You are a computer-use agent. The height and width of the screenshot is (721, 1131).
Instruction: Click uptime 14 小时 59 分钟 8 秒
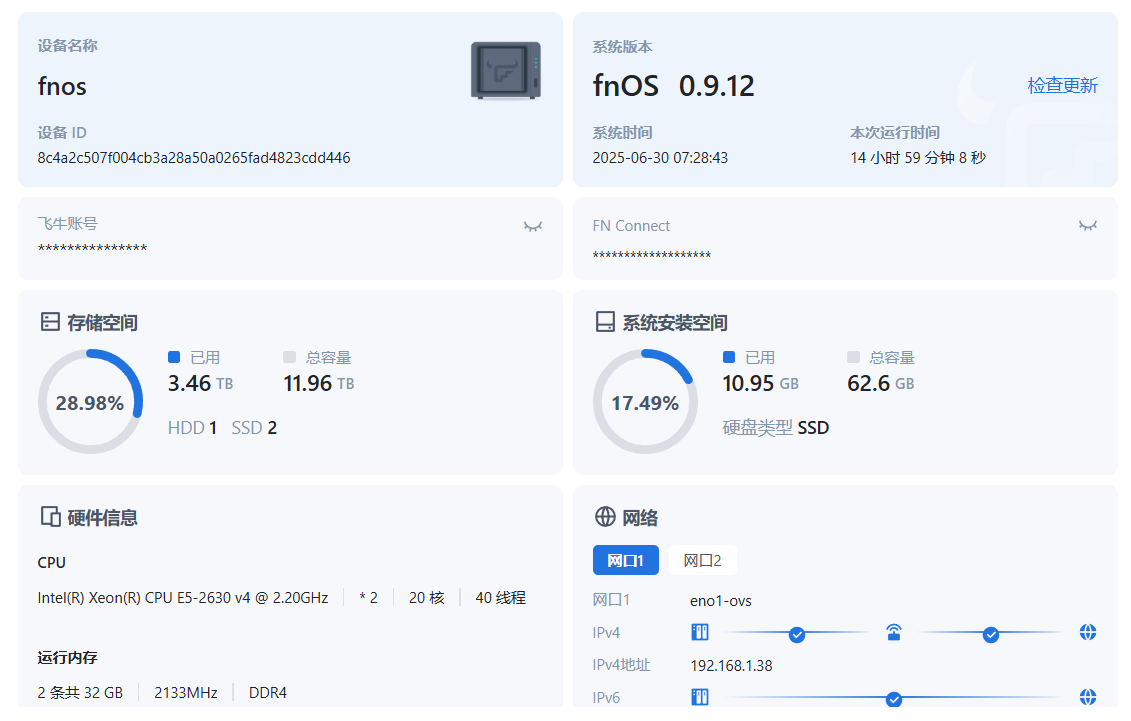pos(917,158)
